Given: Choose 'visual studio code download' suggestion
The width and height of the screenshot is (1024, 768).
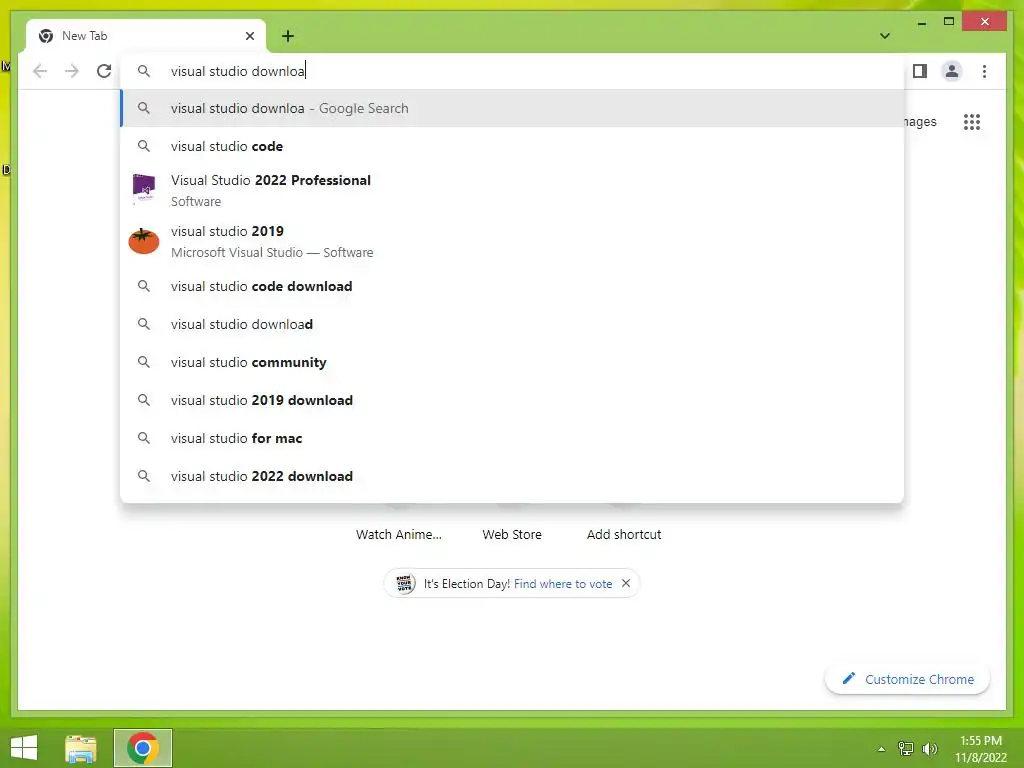Looking at the screenshot, I should coord(513,286).
